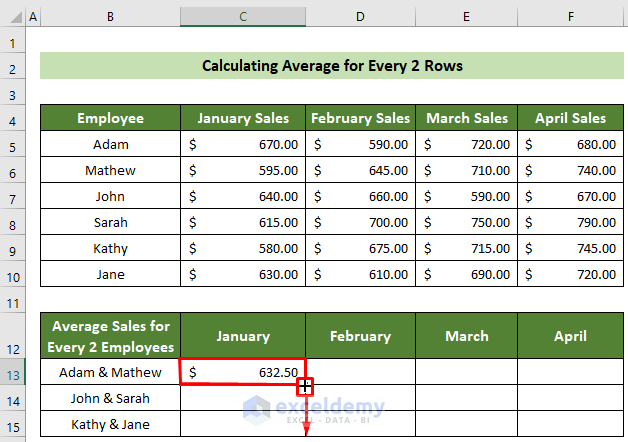Select the average cell showing 632.50
Screen dimensions: 628x442
click(243, 373)
